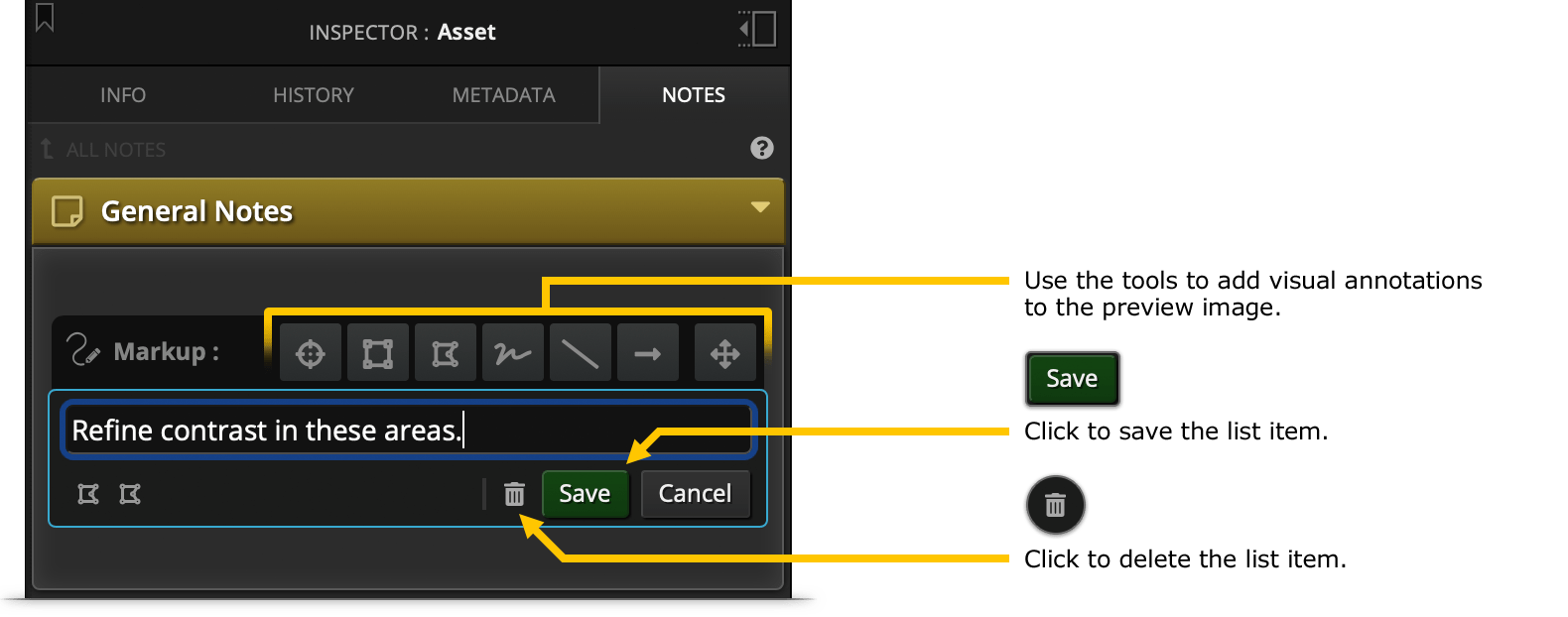Switch to the Metadata tab
The width and height of the screenshot is (1568, 617).
[x=504, y=95]
